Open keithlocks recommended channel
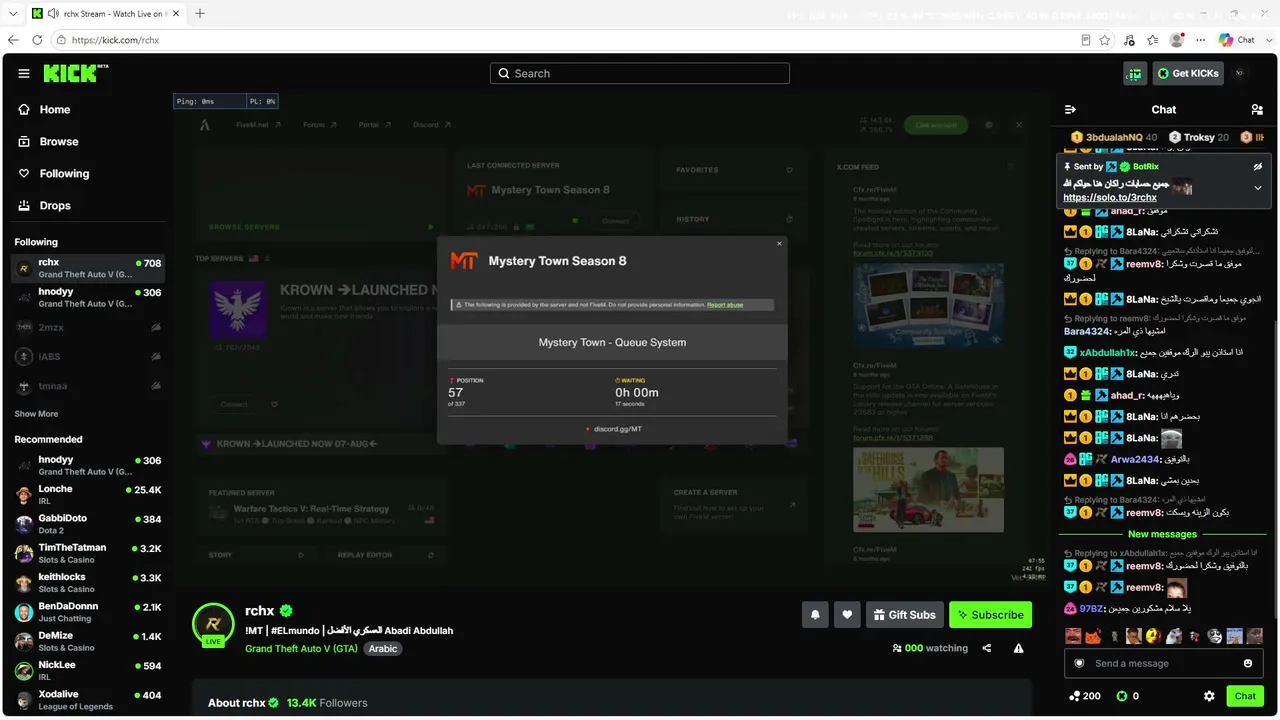 [88, 583]
